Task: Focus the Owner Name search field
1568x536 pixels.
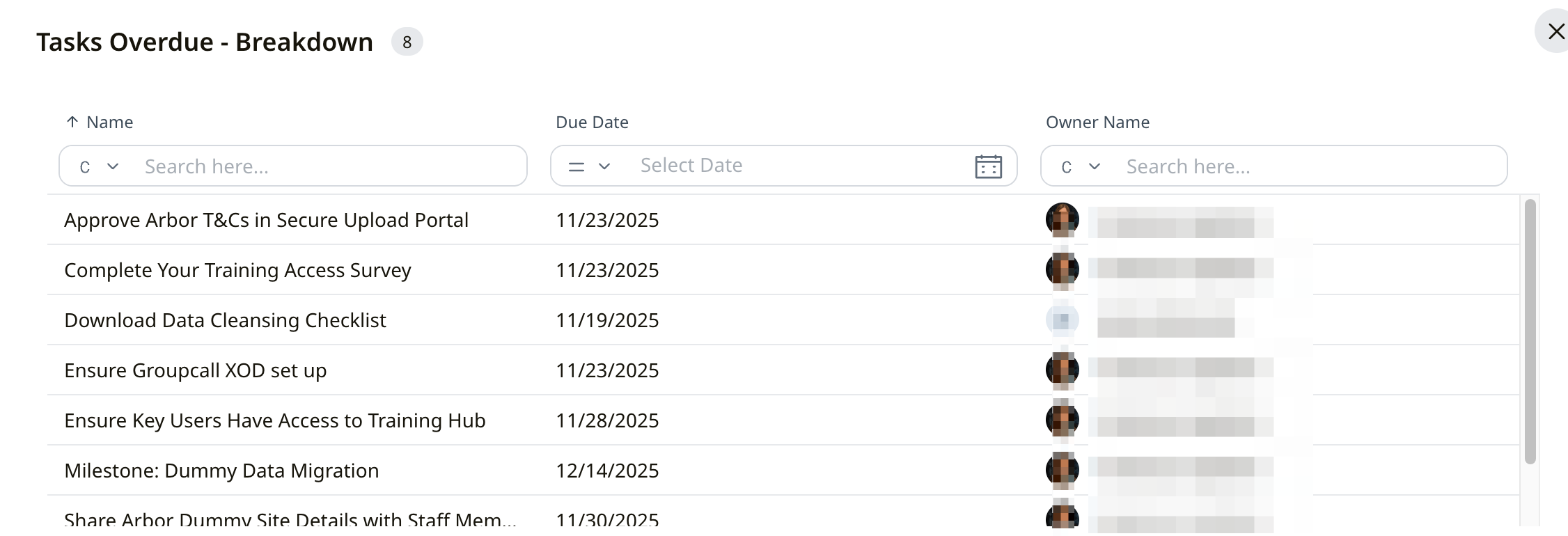Action: [x=1309, y=166]
